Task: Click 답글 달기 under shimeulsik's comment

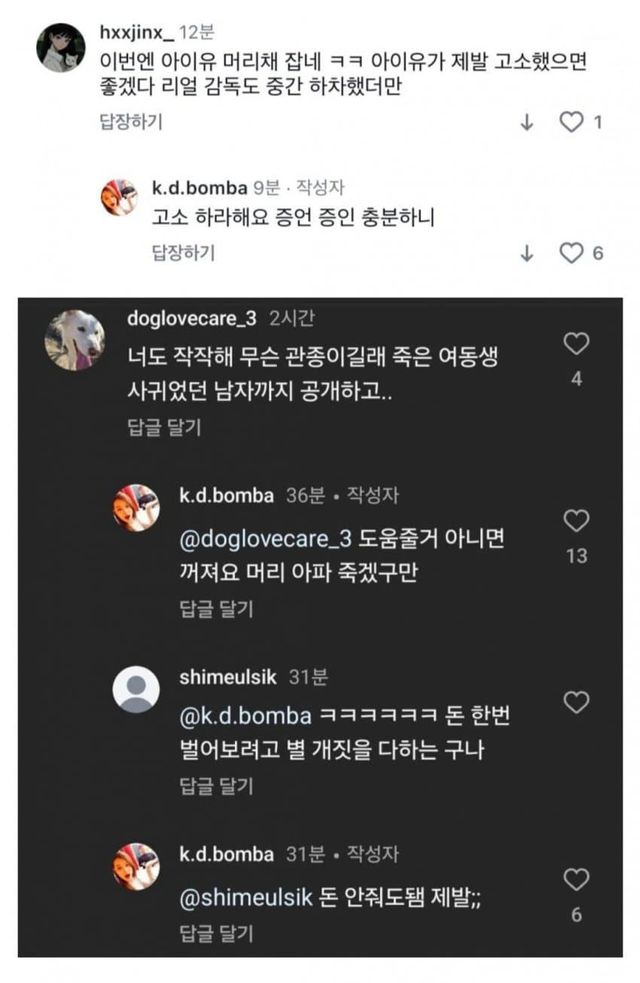Action: coord(216,785)
